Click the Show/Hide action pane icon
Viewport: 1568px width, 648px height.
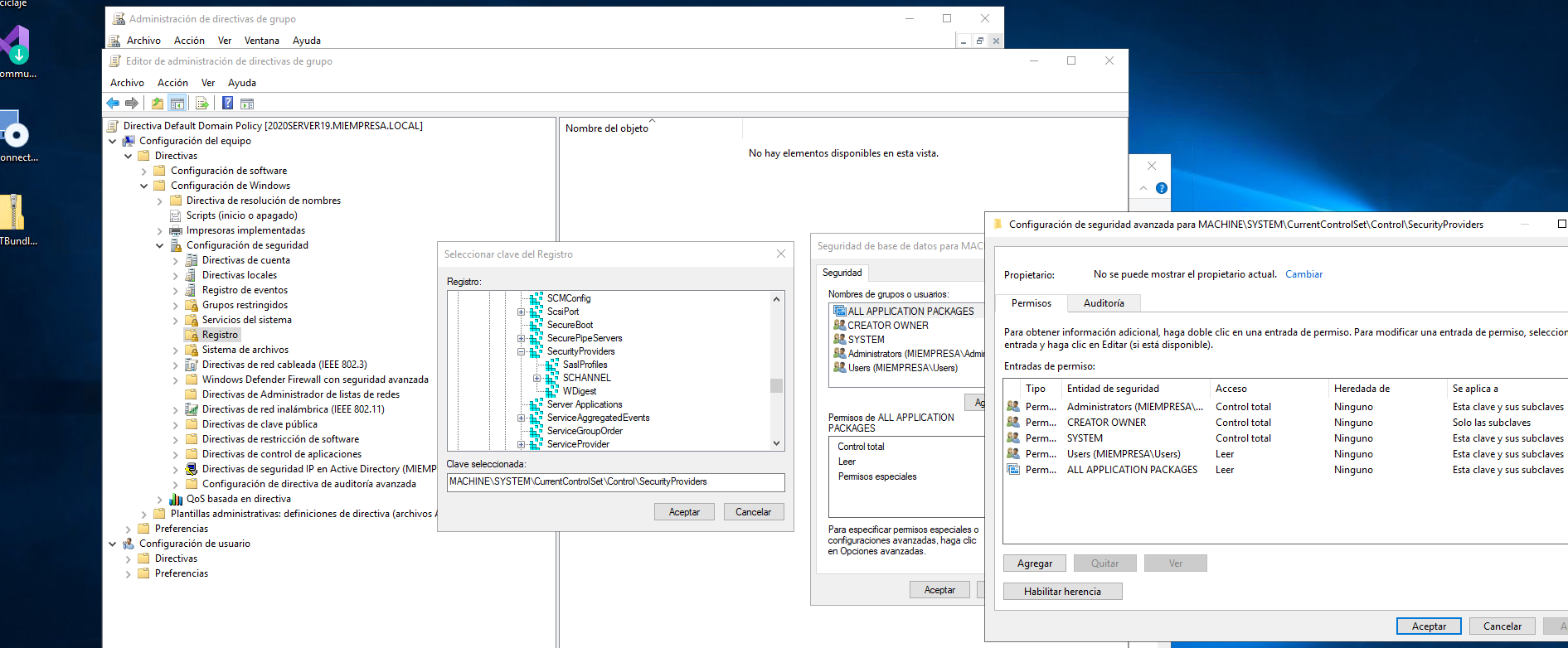(x=247, y=104)
